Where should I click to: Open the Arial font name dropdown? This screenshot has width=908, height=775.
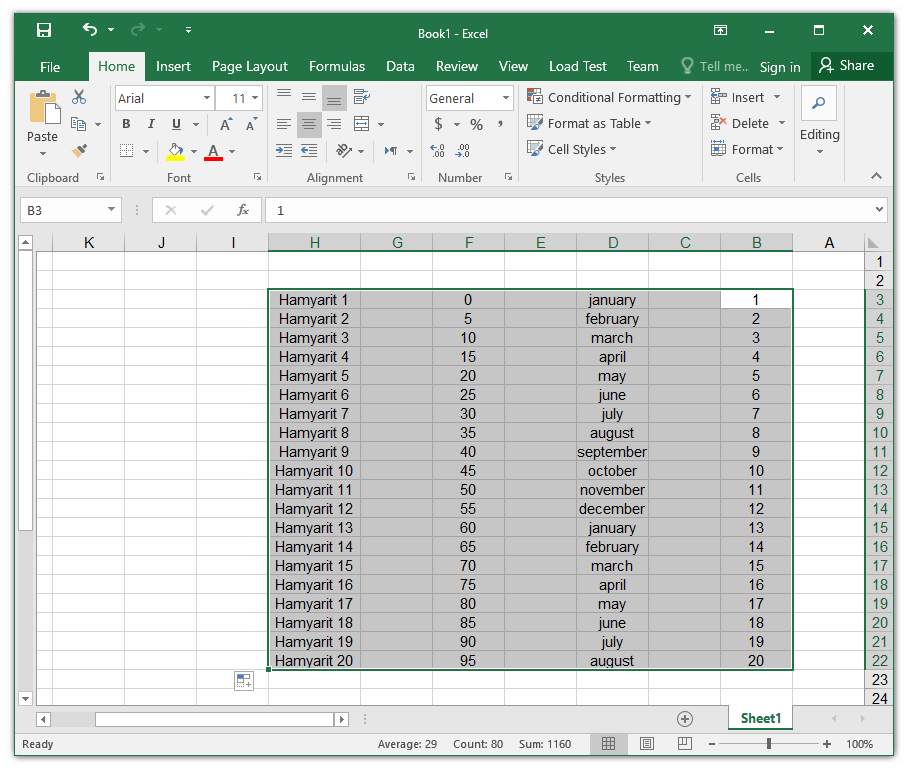207,98
